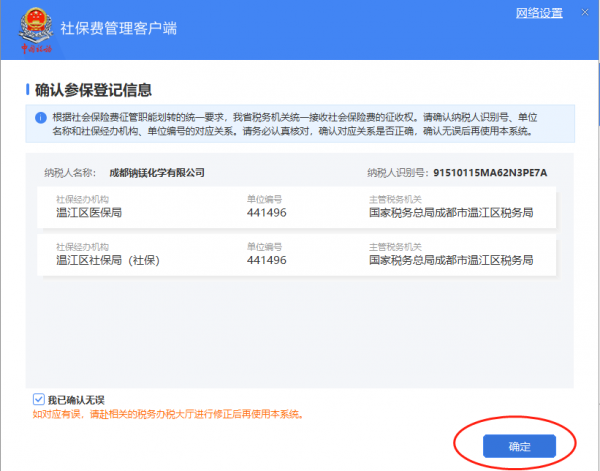Screen dimensions: 600x471
Task: Toggle the 我已确认无误 checkbox
Action: (38, 399)
